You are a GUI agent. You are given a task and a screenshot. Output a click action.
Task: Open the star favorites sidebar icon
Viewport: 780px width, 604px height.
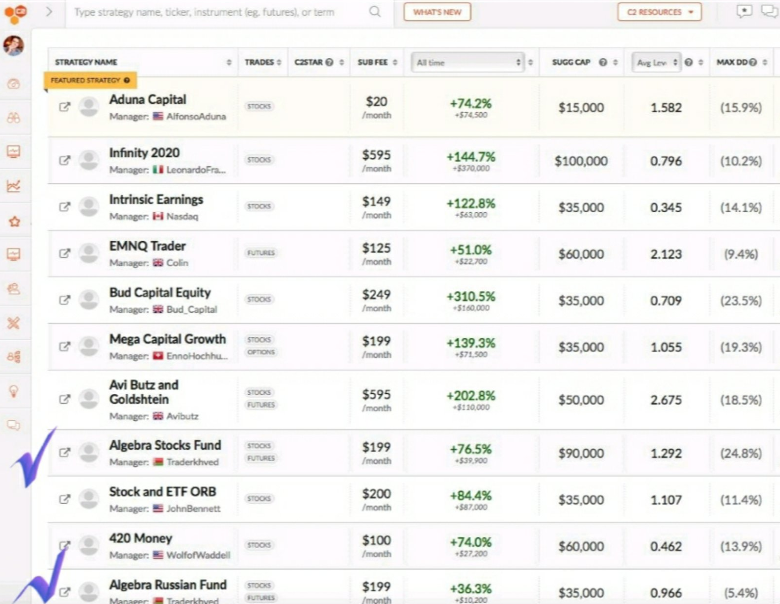(x=14, y=221)
